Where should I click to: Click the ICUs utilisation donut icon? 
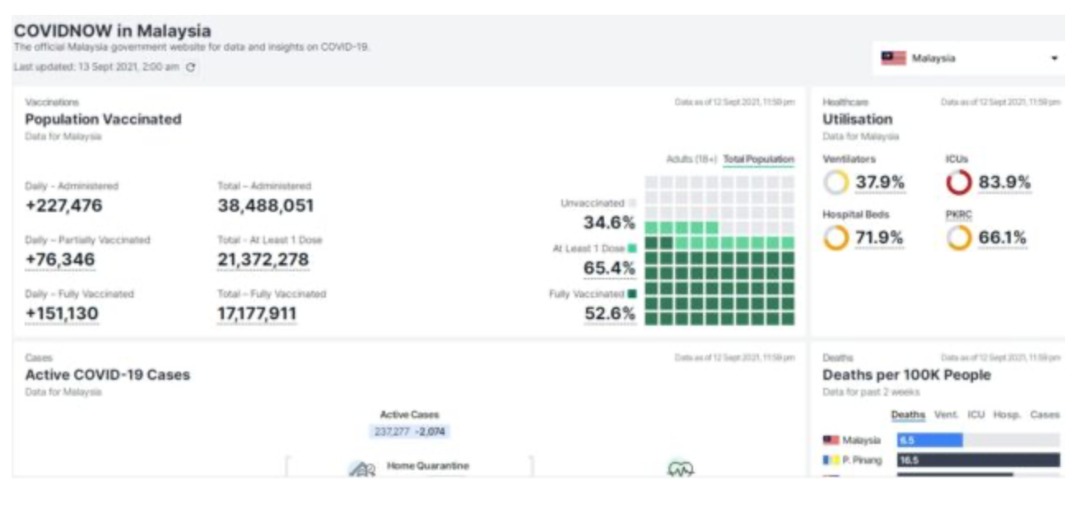[958, 182]
